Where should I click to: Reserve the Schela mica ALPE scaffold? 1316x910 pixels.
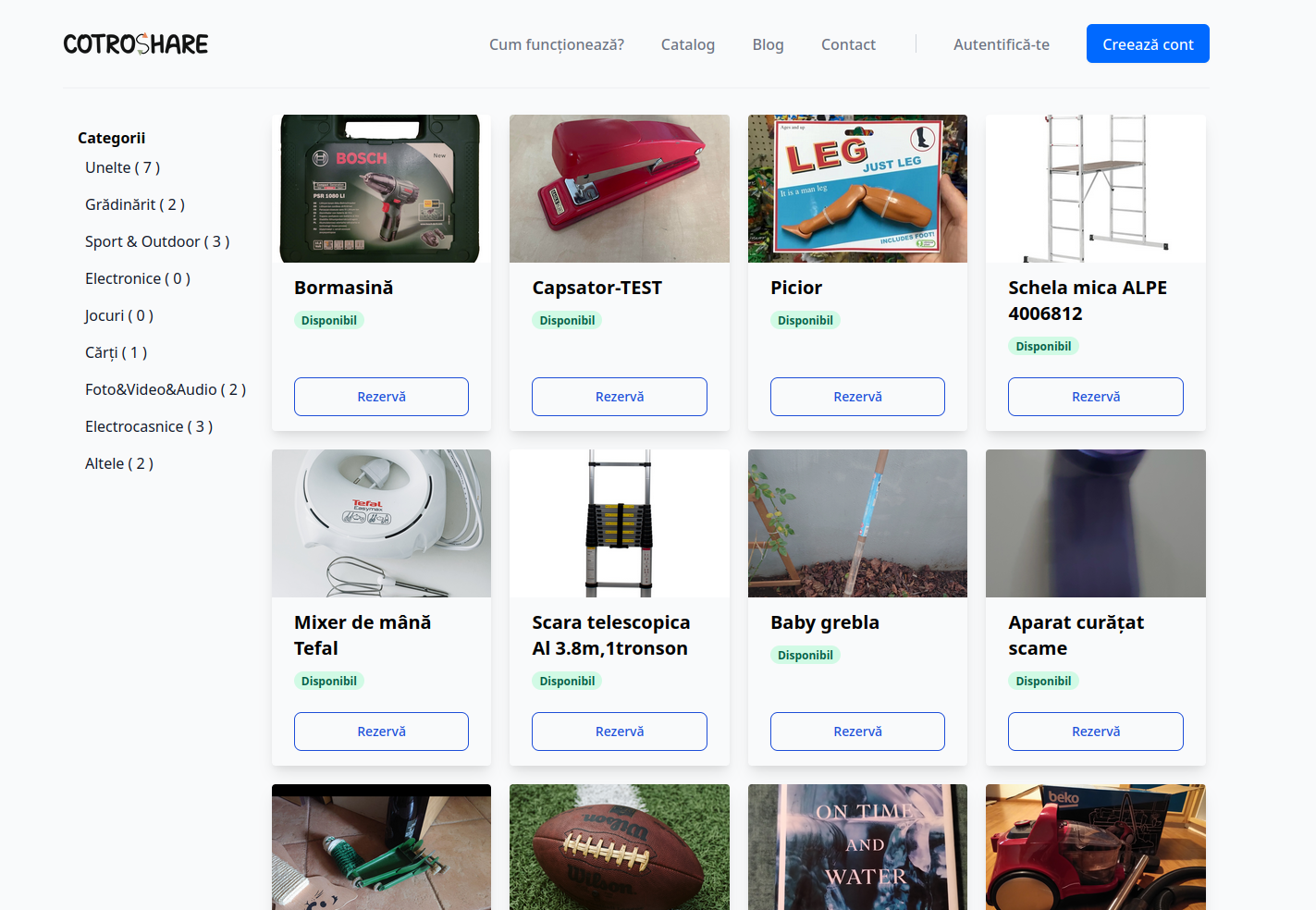point(1095,397)
